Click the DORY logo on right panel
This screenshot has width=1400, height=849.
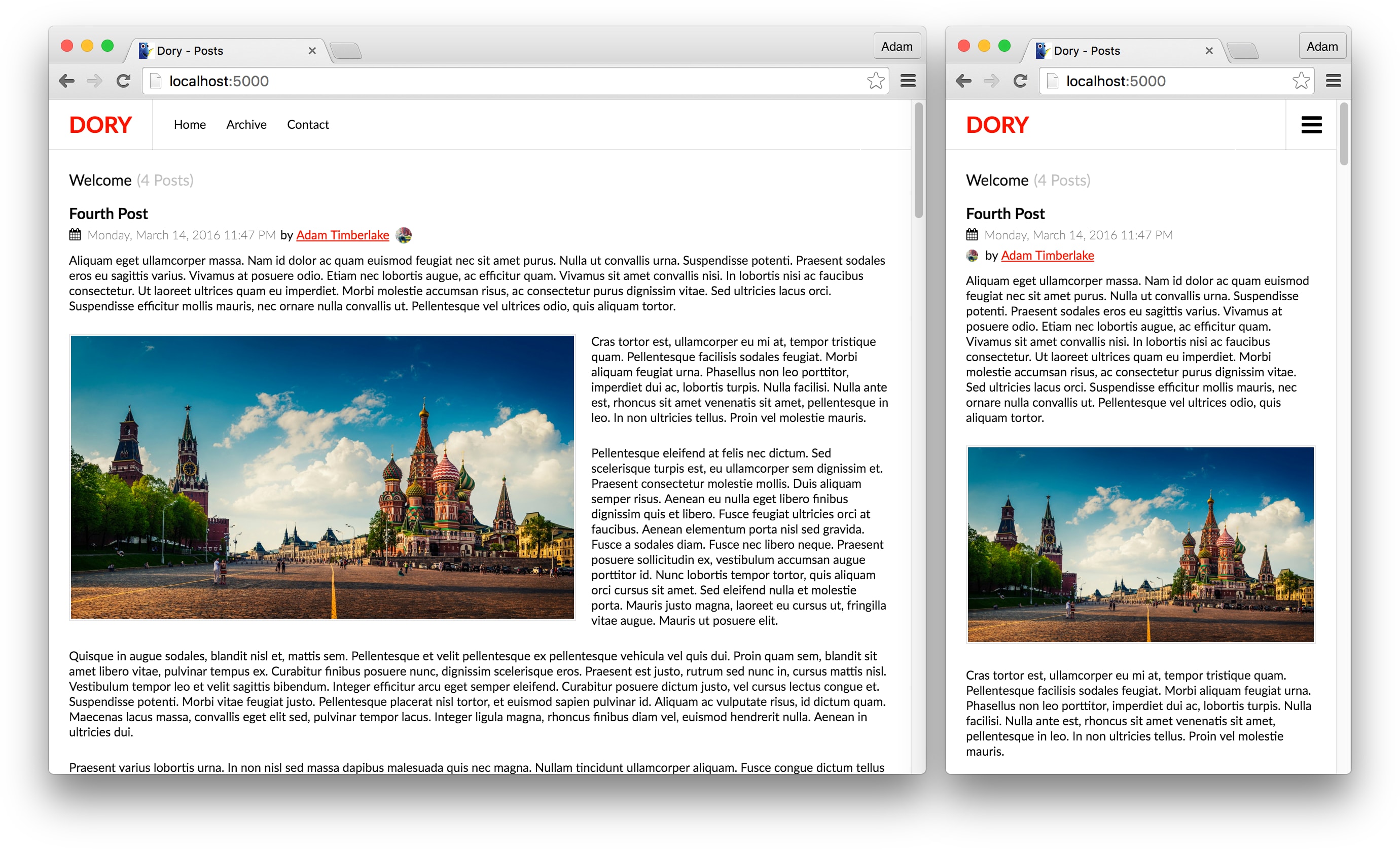coord(998,125)
